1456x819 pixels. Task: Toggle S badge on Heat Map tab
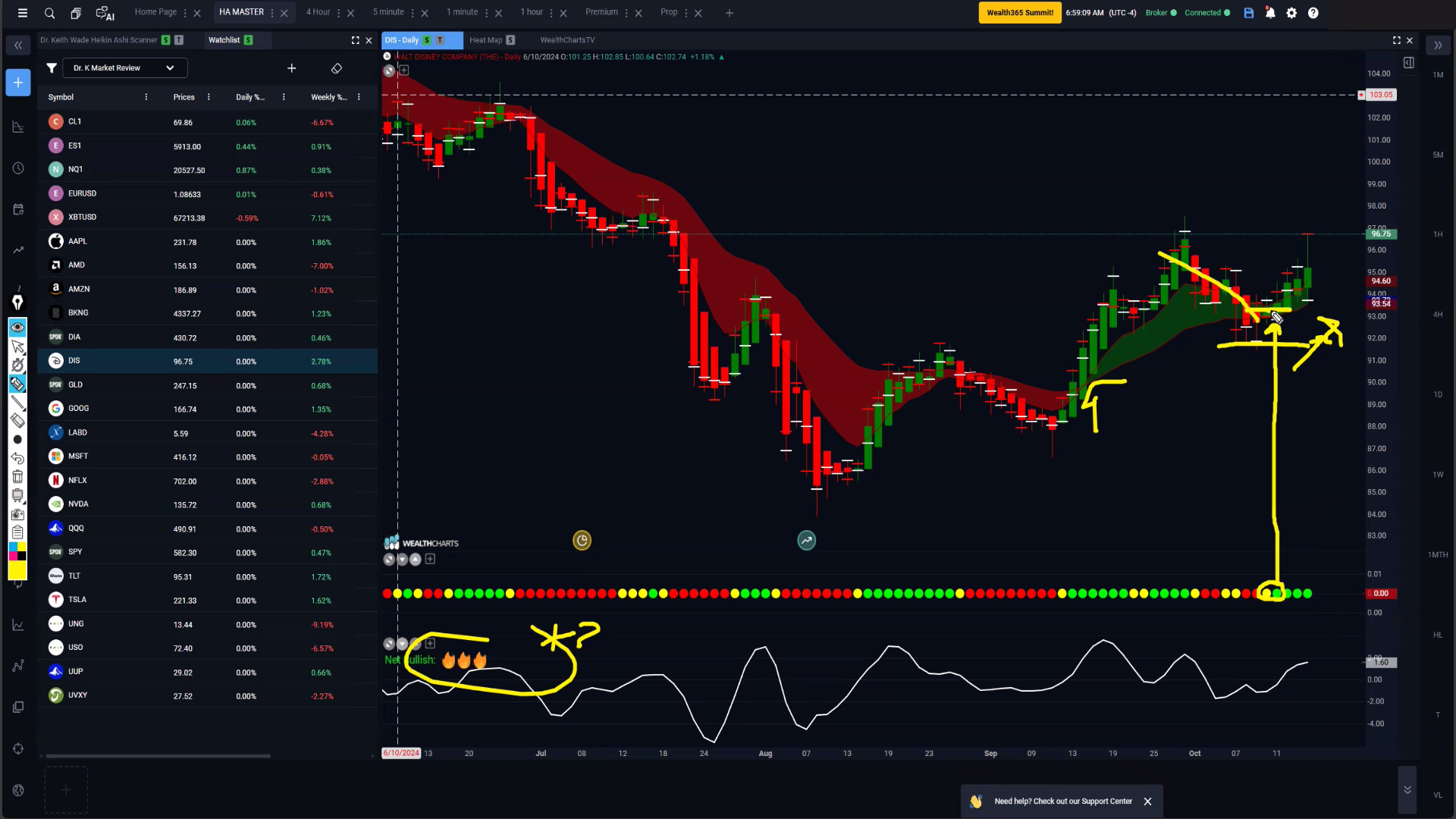click(x=510, y=40)
